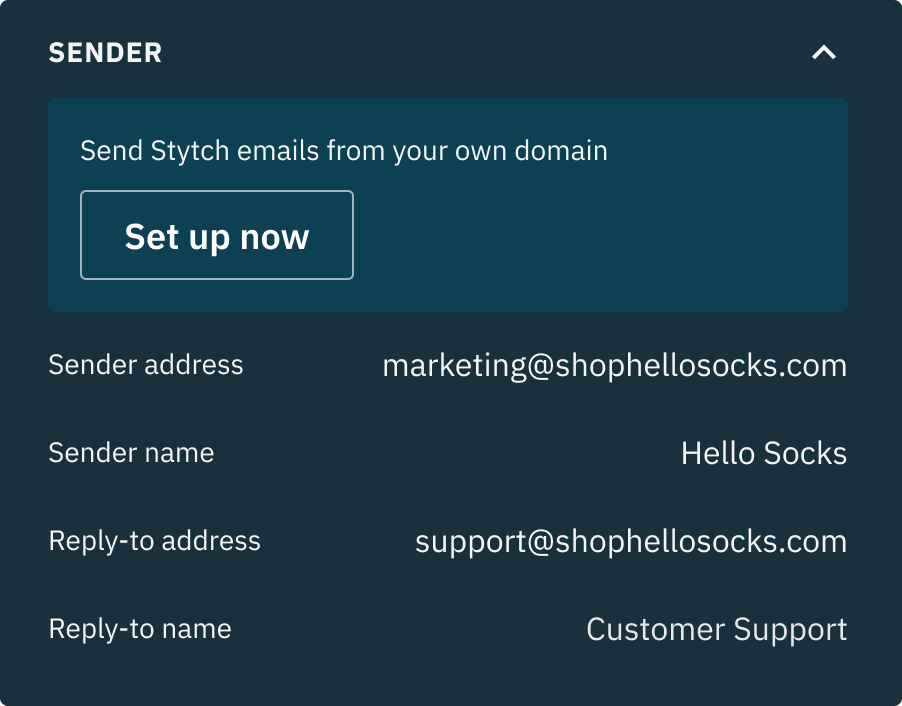Click the words own domain in banner
Screen dimensions: 902x706
tap(531, 151)
